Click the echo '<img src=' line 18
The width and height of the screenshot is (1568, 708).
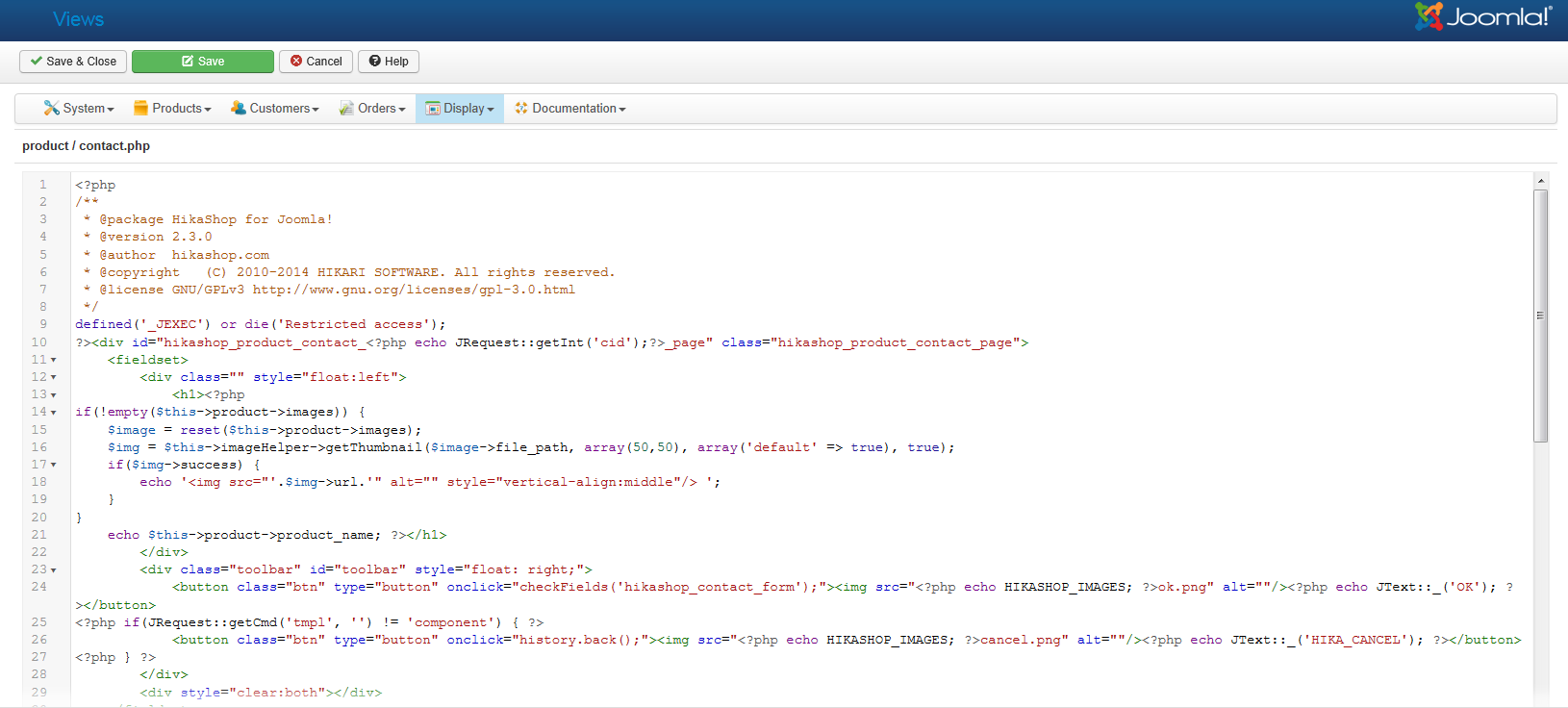[x=430, y=482]
